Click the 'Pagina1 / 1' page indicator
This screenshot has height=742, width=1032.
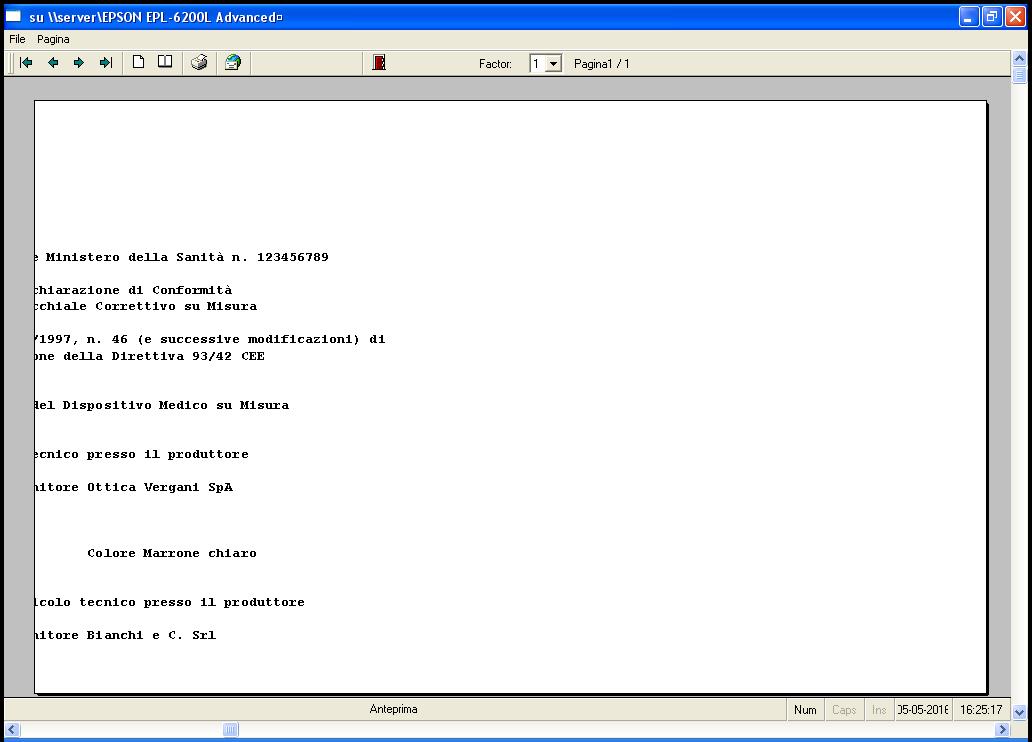click(602, 64)
